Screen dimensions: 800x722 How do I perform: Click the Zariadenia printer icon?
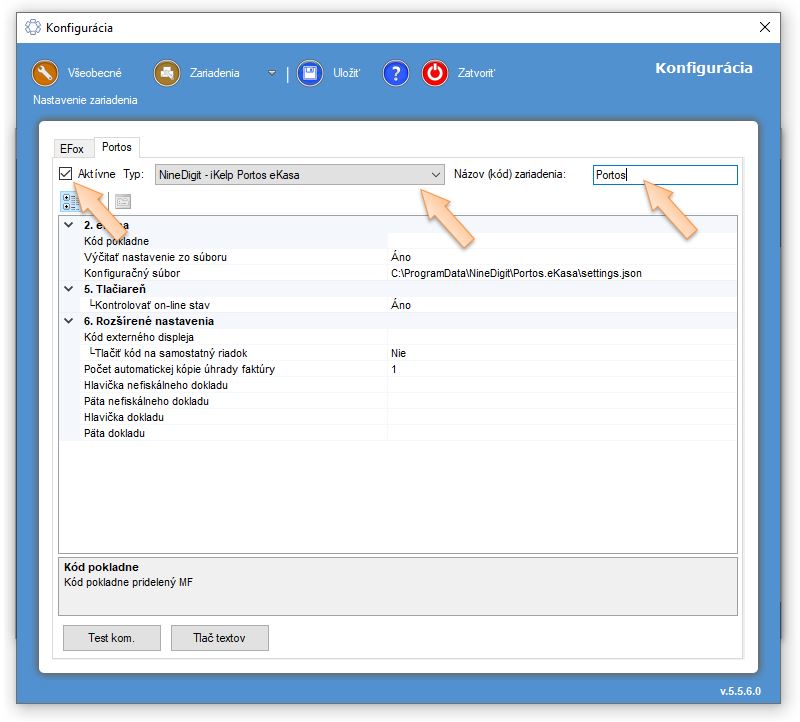point(166,73)
